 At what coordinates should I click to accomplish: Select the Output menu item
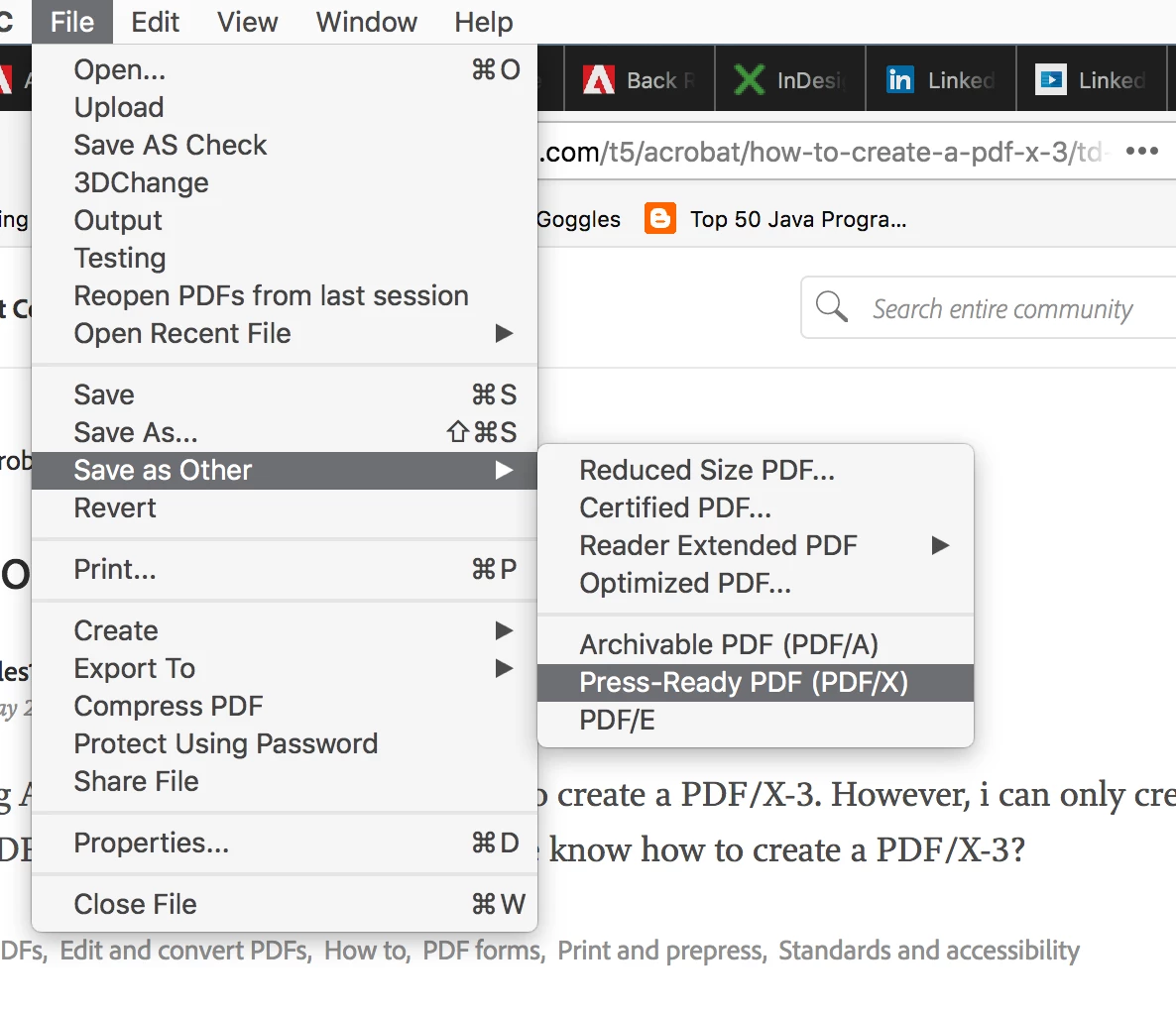[x=285, y=220]
